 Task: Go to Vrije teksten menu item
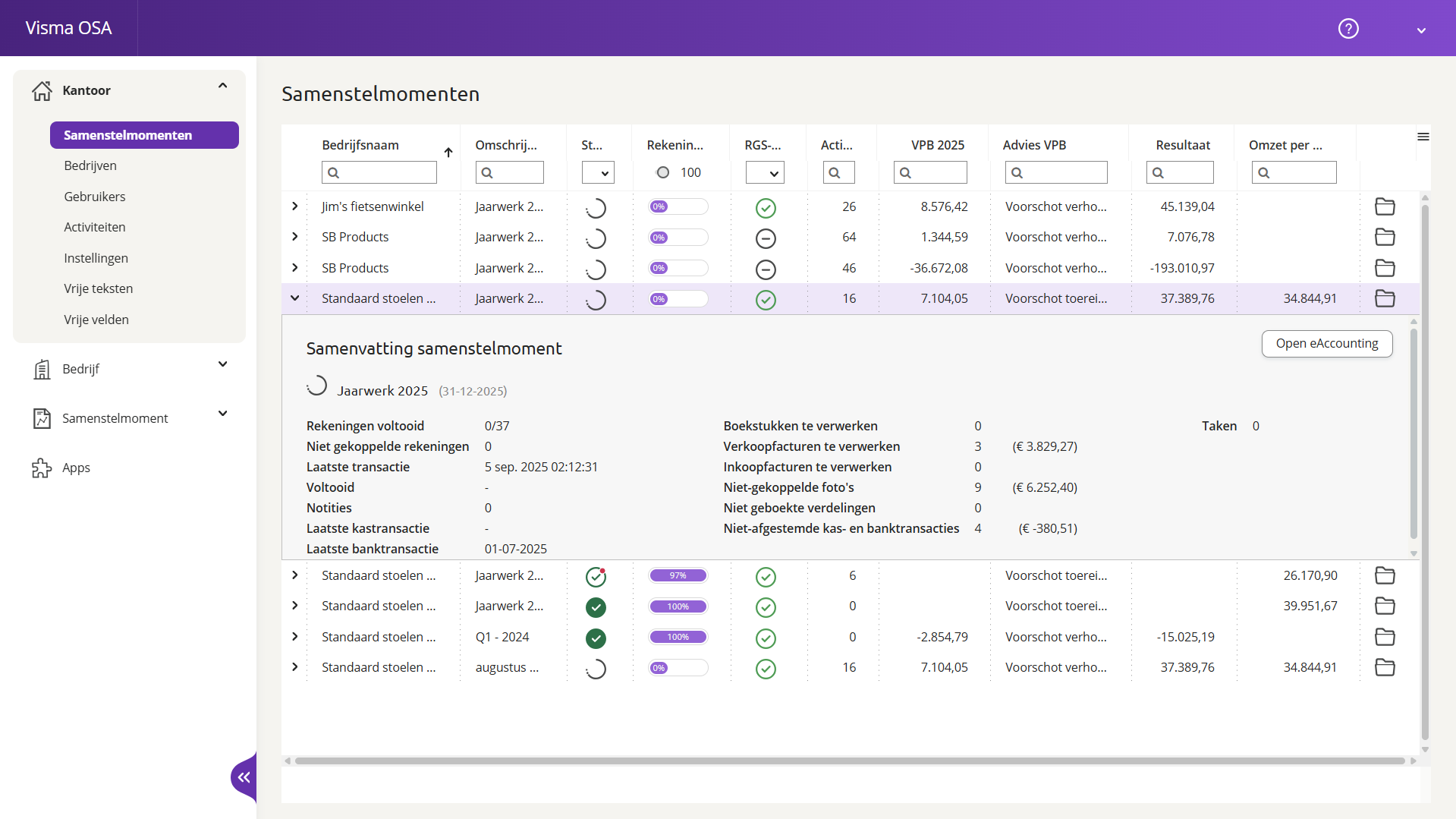pos(99,288)
